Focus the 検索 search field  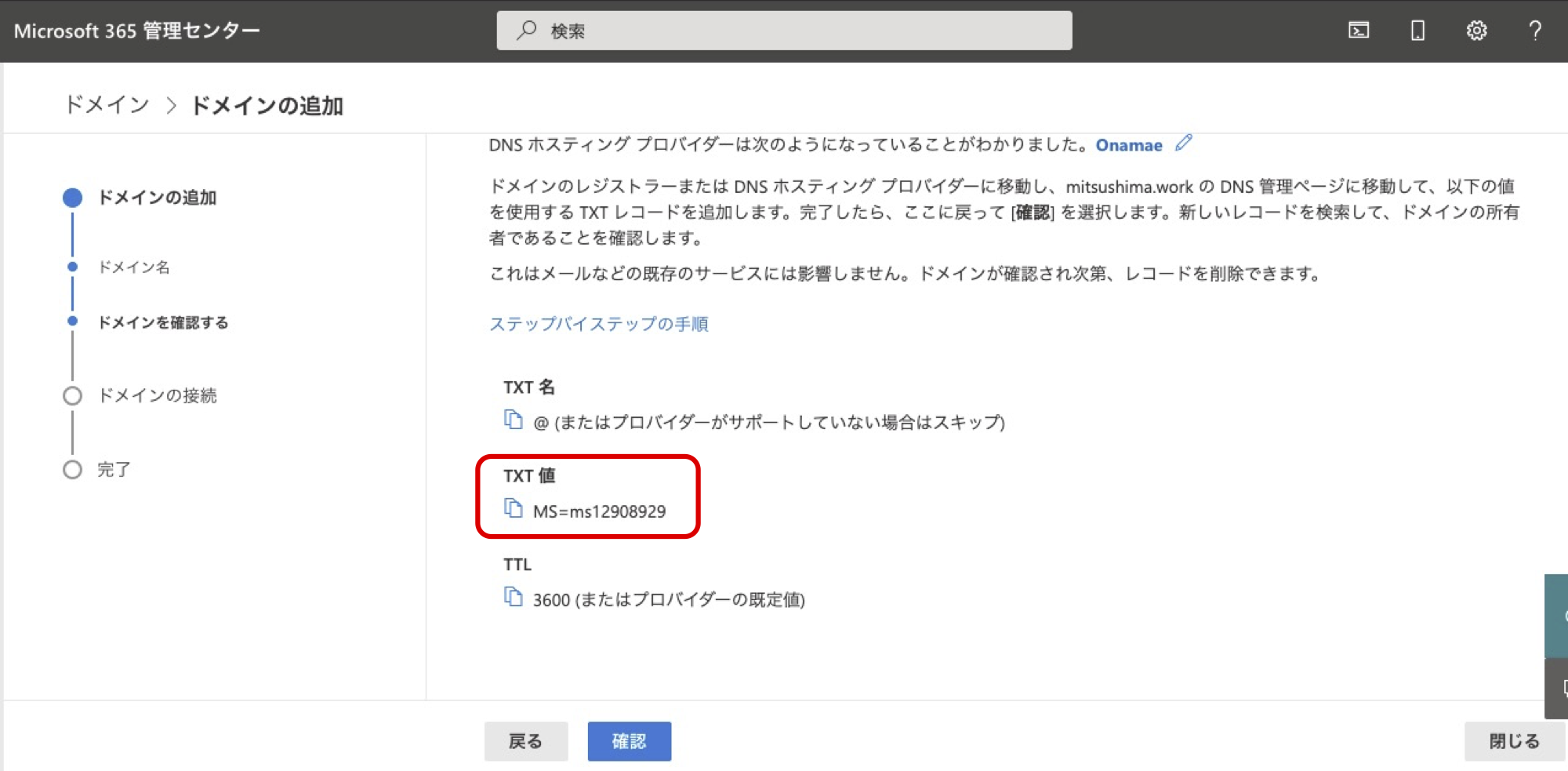click(x=784, y=31)
